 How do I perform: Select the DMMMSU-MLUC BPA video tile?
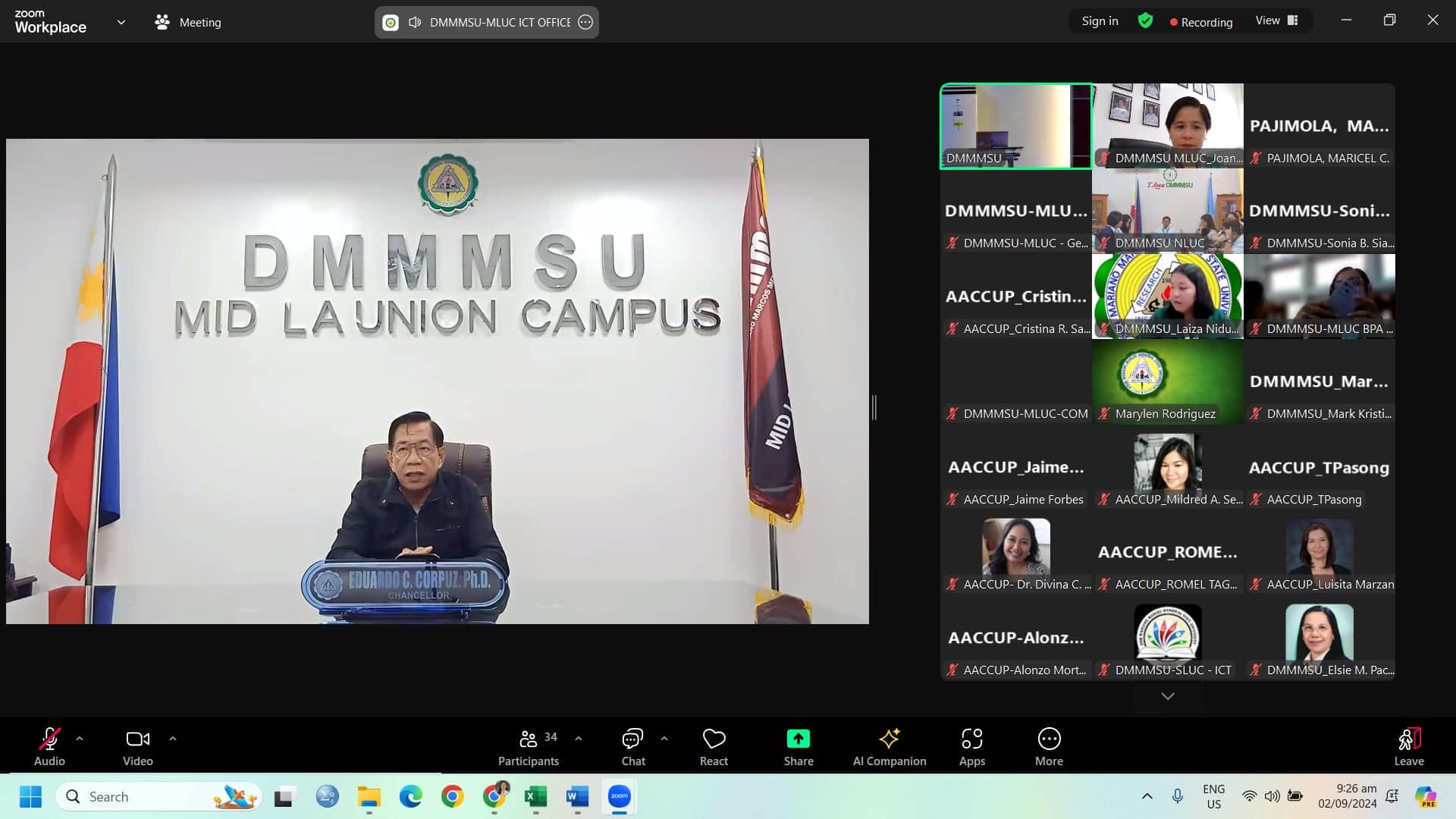(1319, 297)
